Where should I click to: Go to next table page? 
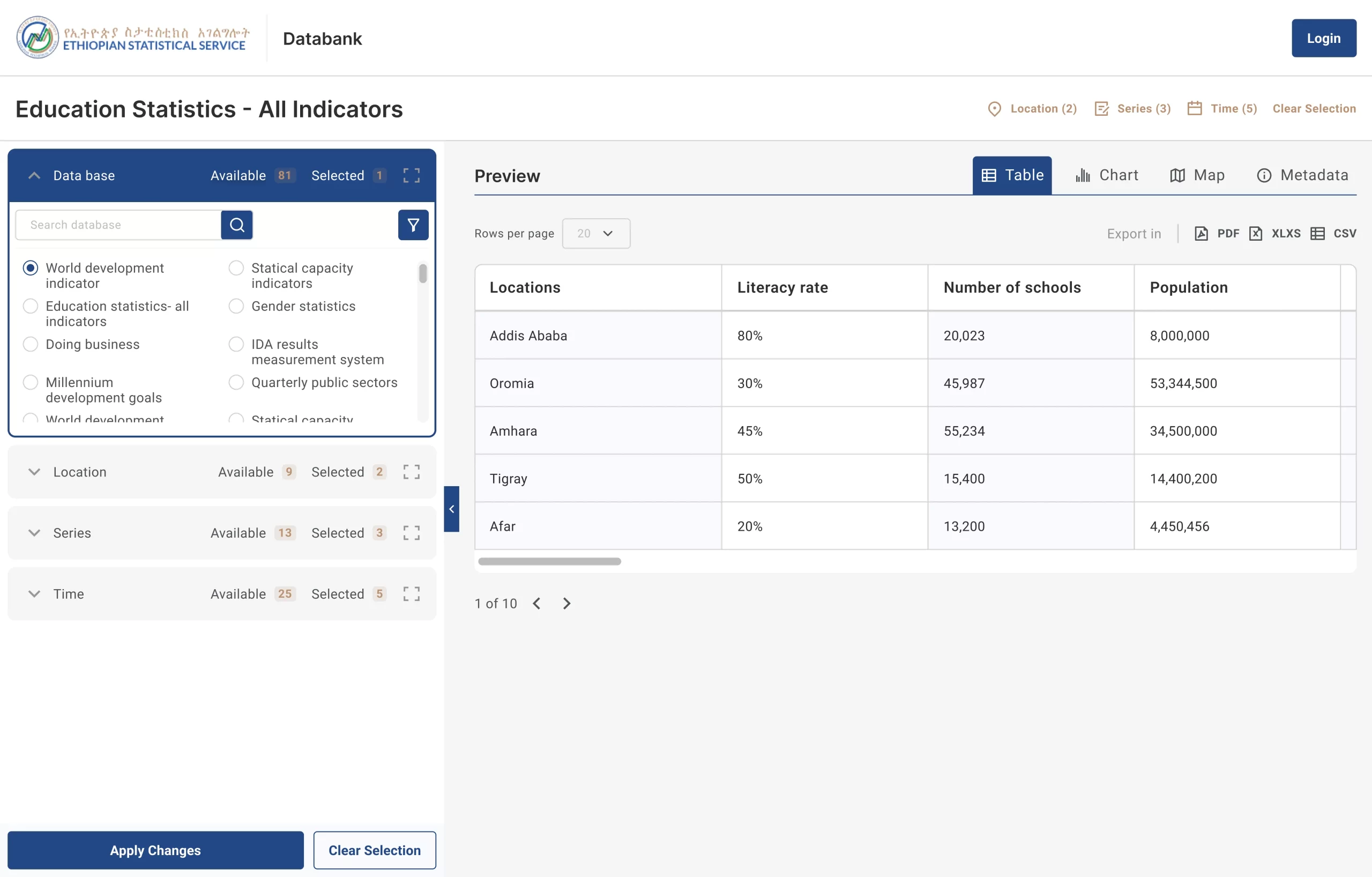point(566,604)
